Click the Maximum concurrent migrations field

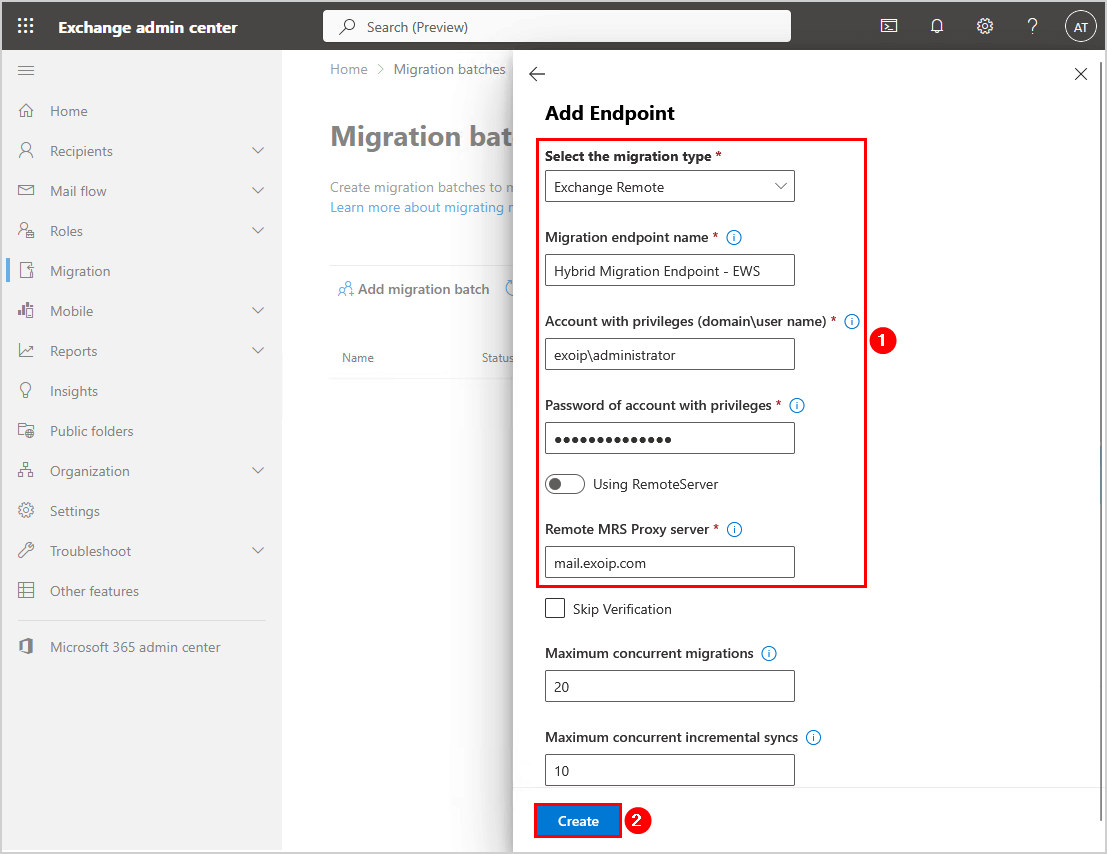coord(670,687)
